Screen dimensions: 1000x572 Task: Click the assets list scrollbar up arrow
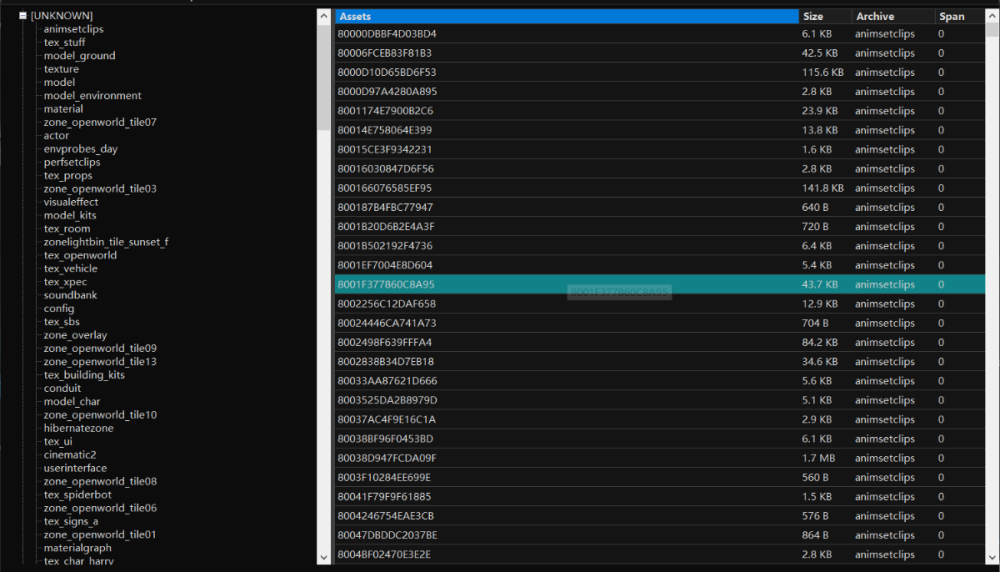992,16
